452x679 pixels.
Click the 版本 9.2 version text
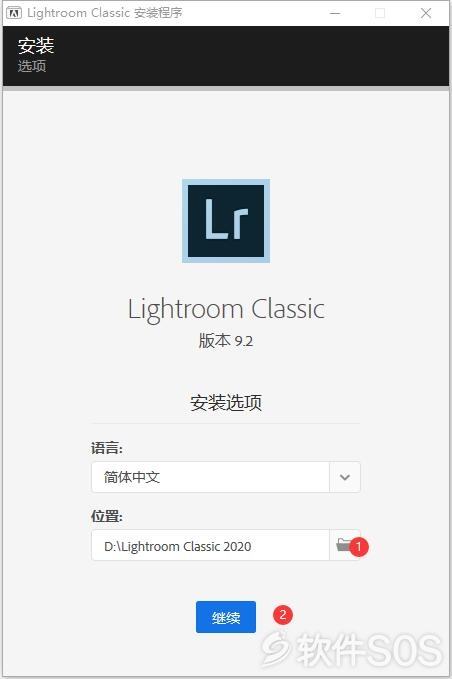click(226, 341)
